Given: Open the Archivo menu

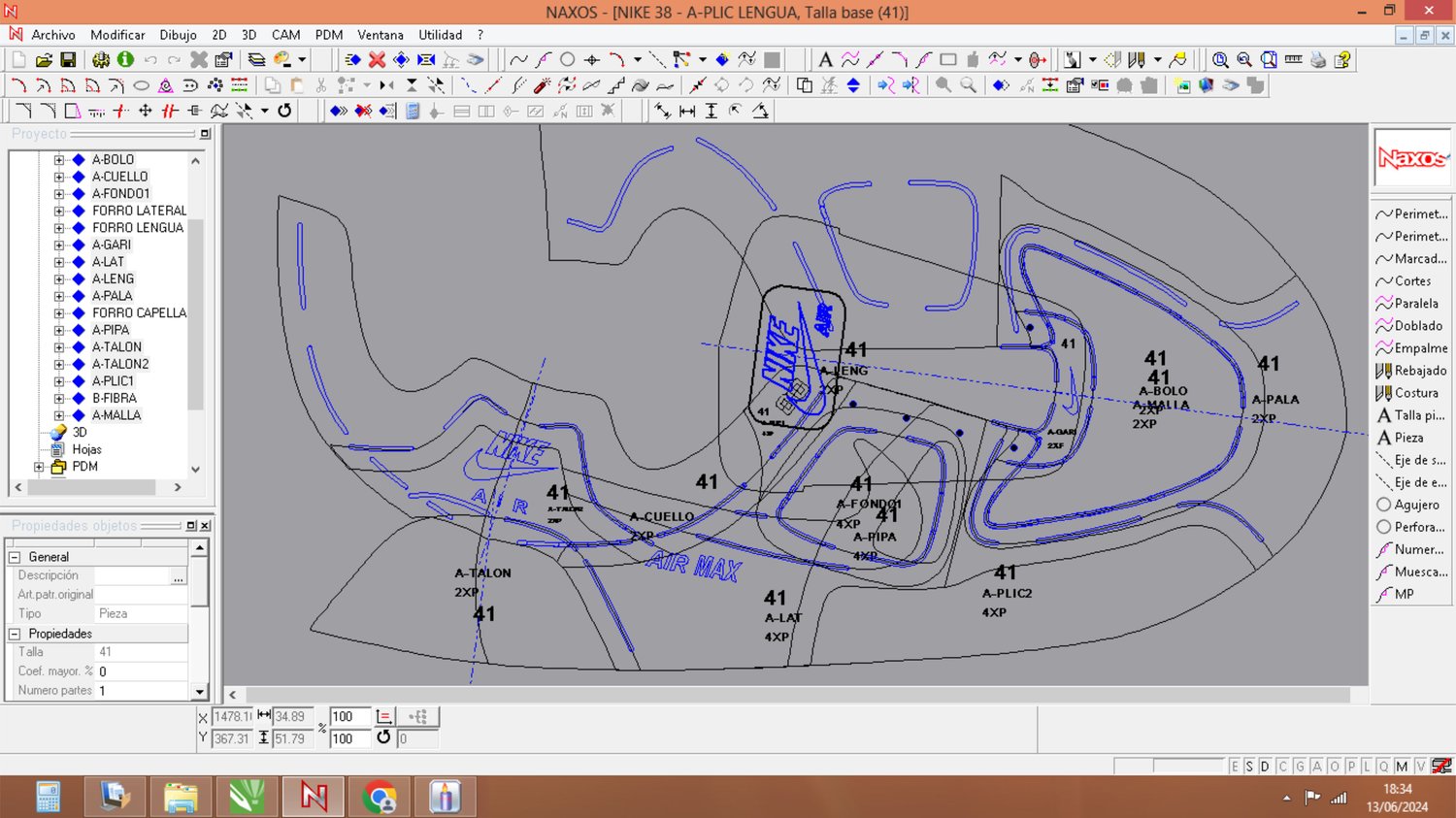Looking at the screenshot, I should (52, 35).
